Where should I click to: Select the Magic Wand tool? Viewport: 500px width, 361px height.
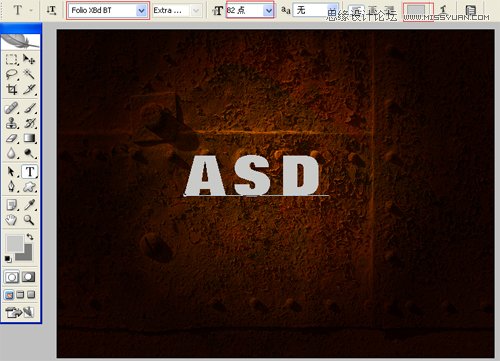tap(29, 74)
